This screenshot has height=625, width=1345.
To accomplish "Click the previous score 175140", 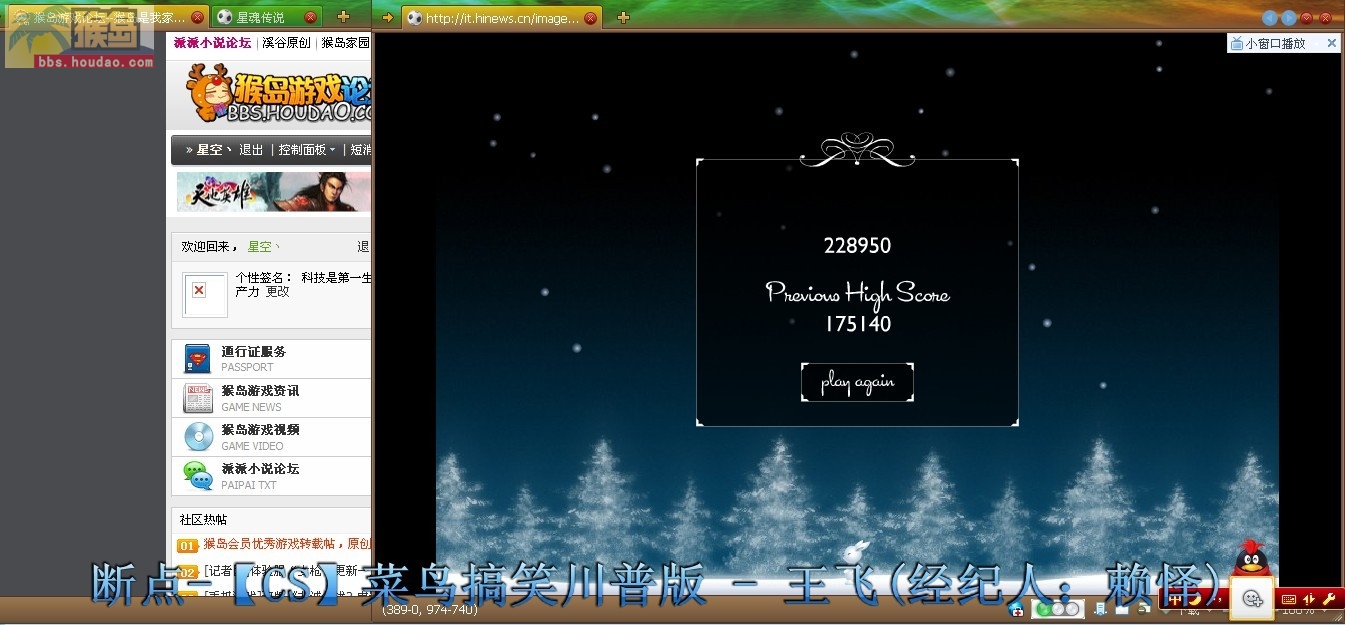I will point(857,324).
